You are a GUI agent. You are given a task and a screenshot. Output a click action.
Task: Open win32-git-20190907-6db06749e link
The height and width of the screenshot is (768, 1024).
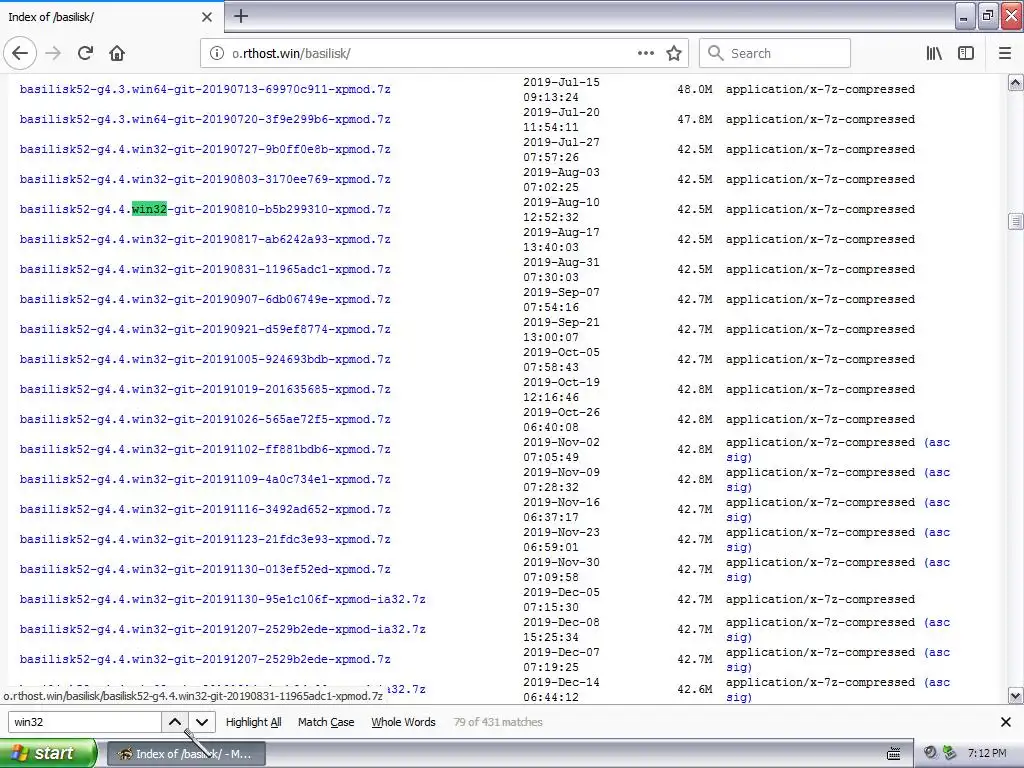tap(205, 300)
